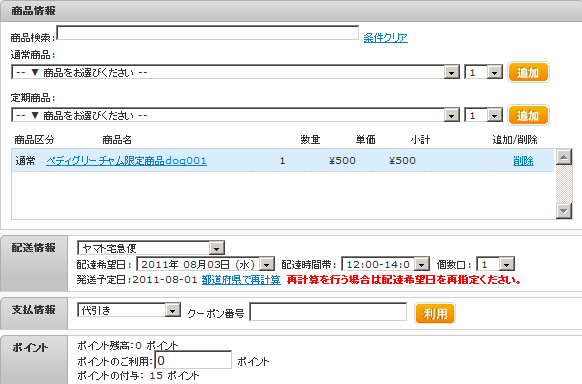Click the ¥500 unit price cell
The height and width of the screenshot is (384, 582).
pos(342,161)
